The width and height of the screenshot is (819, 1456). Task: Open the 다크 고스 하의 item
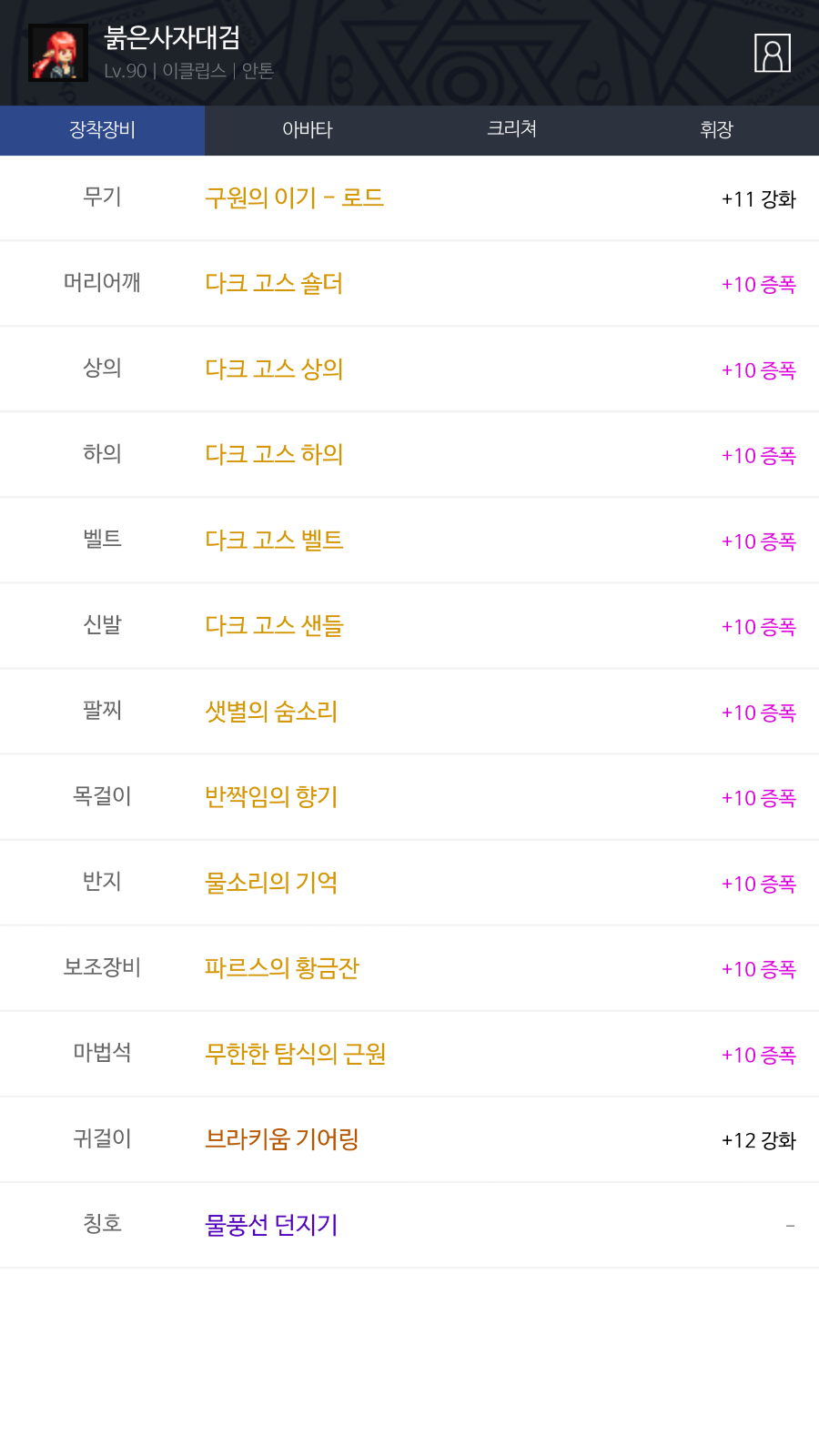click(x=274, y=455)
